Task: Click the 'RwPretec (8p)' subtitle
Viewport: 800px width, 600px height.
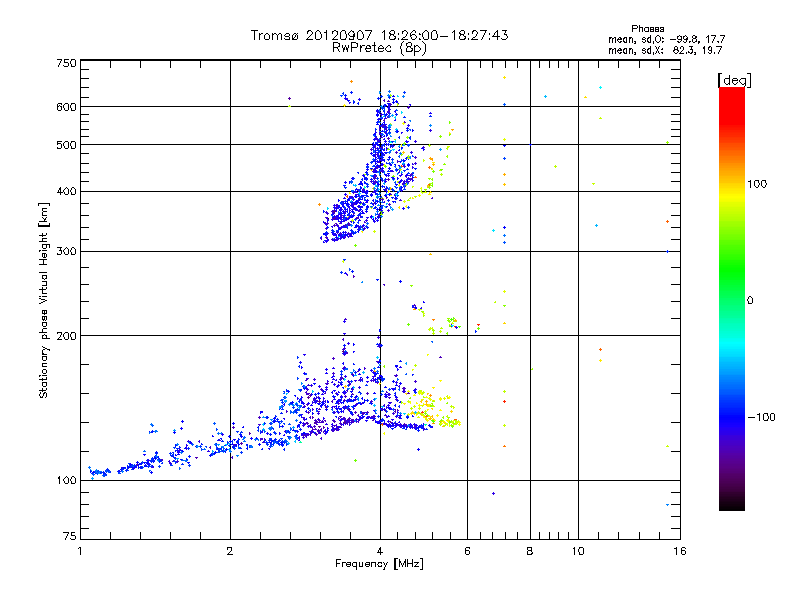Action: 379,48
